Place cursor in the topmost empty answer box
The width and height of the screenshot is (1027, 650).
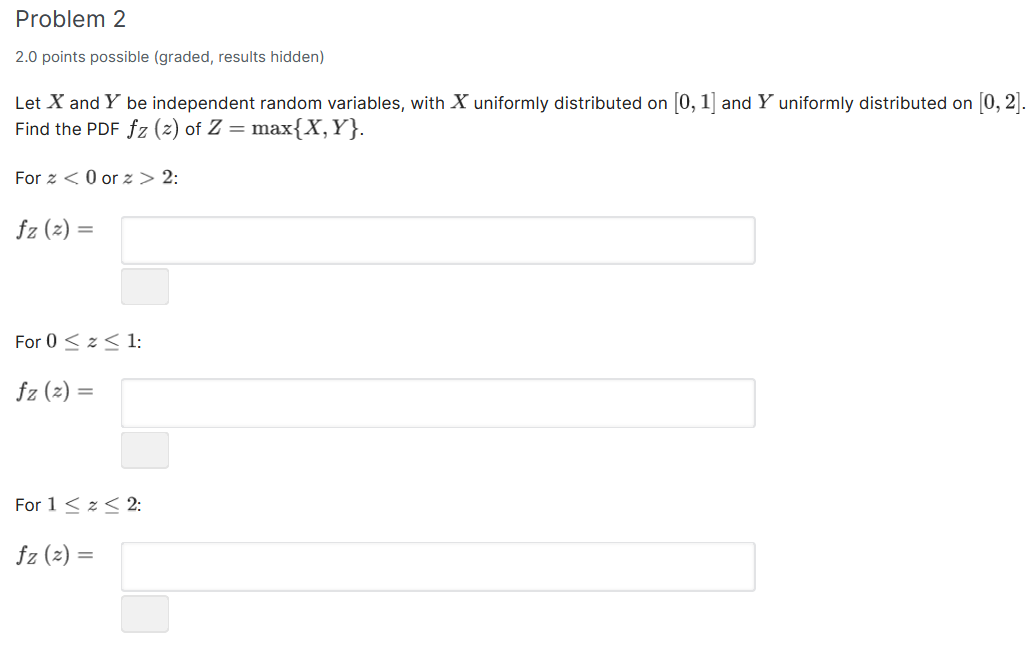[438, 240]
